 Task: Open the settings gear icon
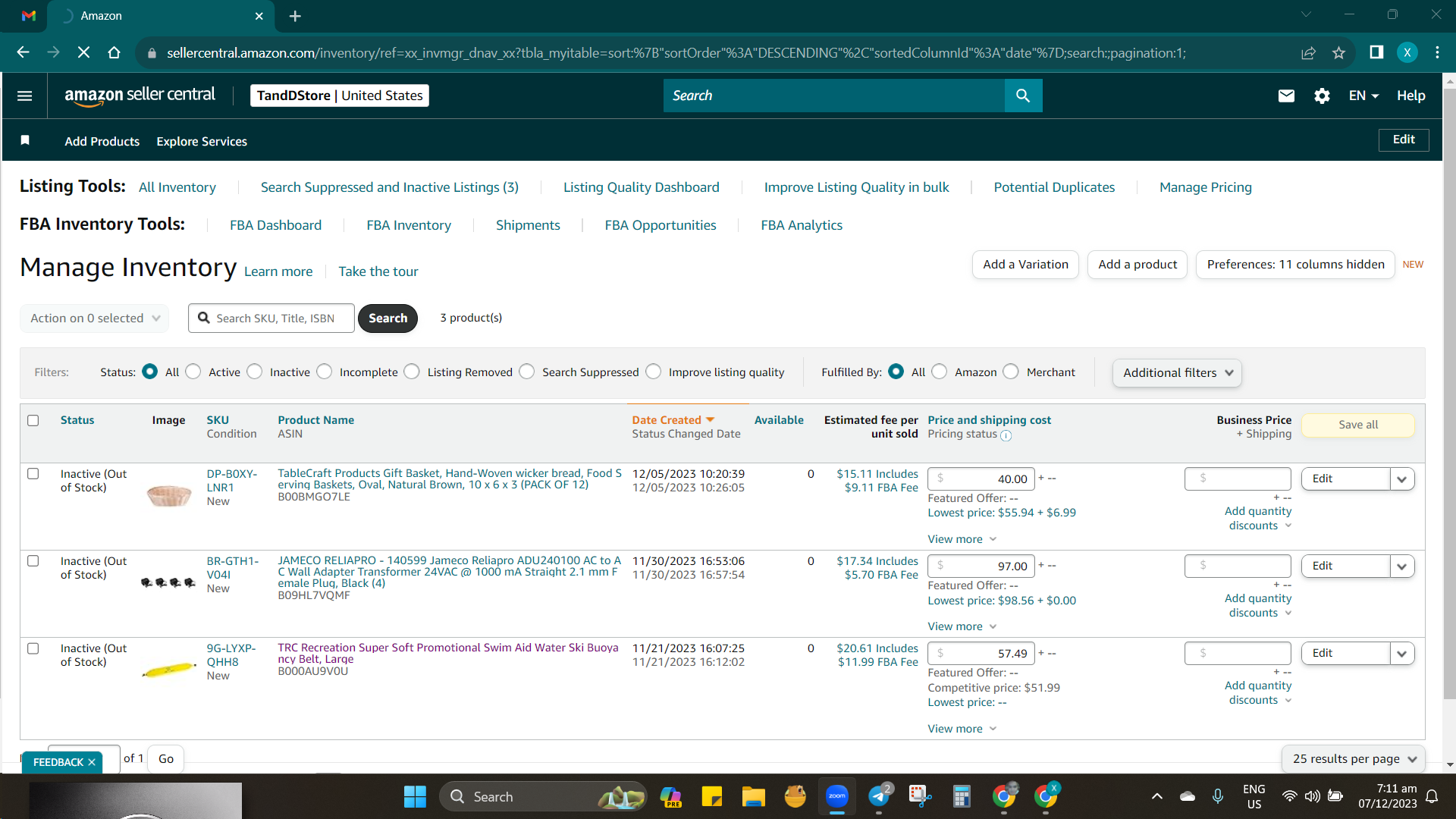1322,96
